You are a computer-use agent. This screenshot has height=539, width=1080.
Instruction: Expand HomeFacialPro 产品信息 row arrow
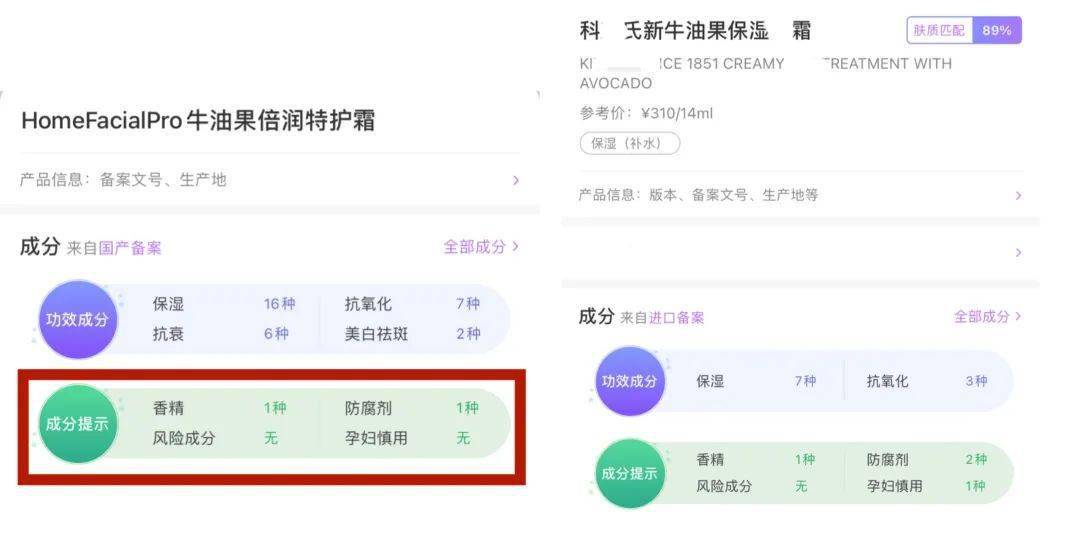coord(516,180)
